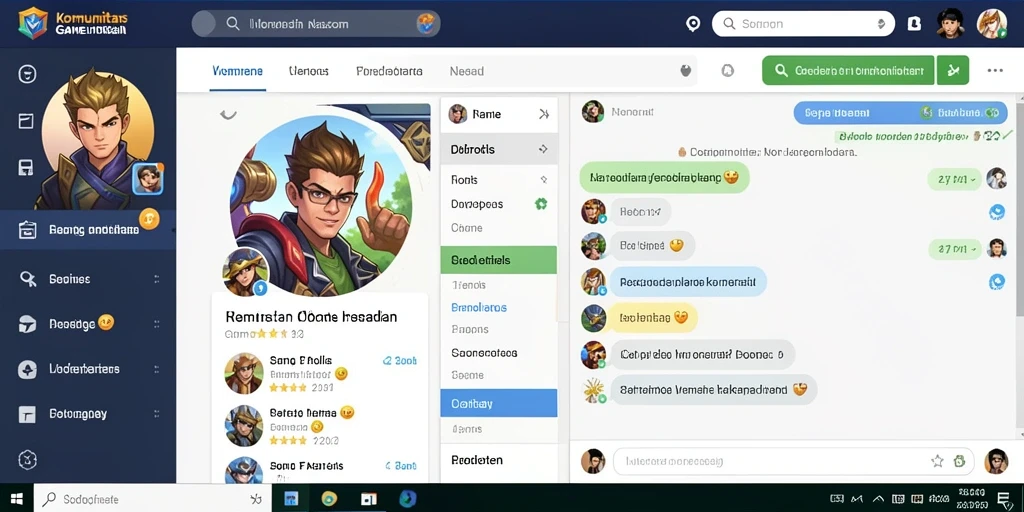Select the blue Ooltbay list item
The width and height of the screenshot is (1024, 512).
[499, 404]
